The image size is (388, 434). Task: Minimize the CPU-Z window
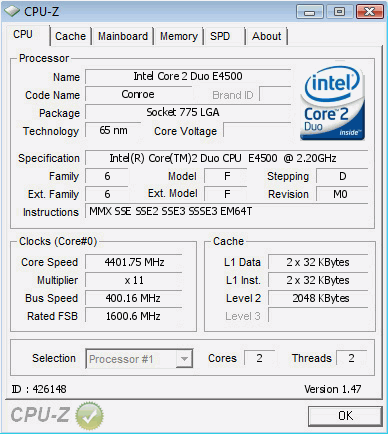[x=310, y=12]
